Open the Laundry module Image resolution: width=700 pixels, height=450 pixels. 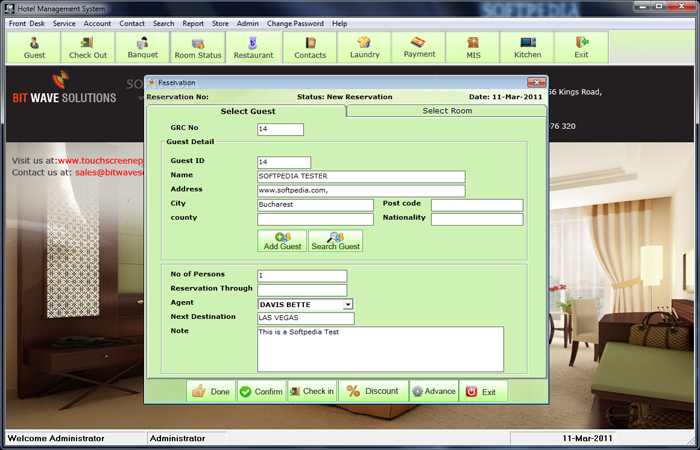pos(364,47)
